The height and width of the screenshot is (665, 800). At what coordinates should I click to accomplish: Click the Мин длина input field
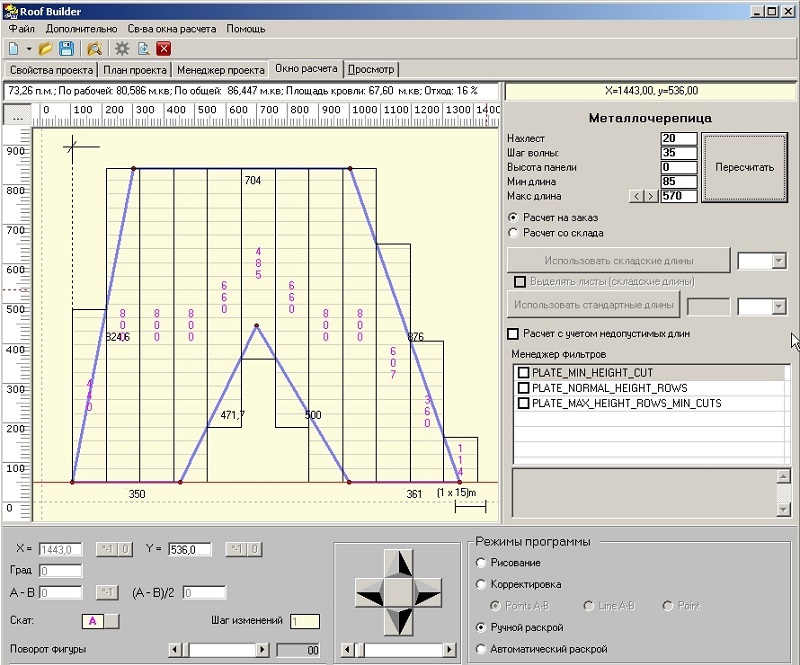click(679, 181)
